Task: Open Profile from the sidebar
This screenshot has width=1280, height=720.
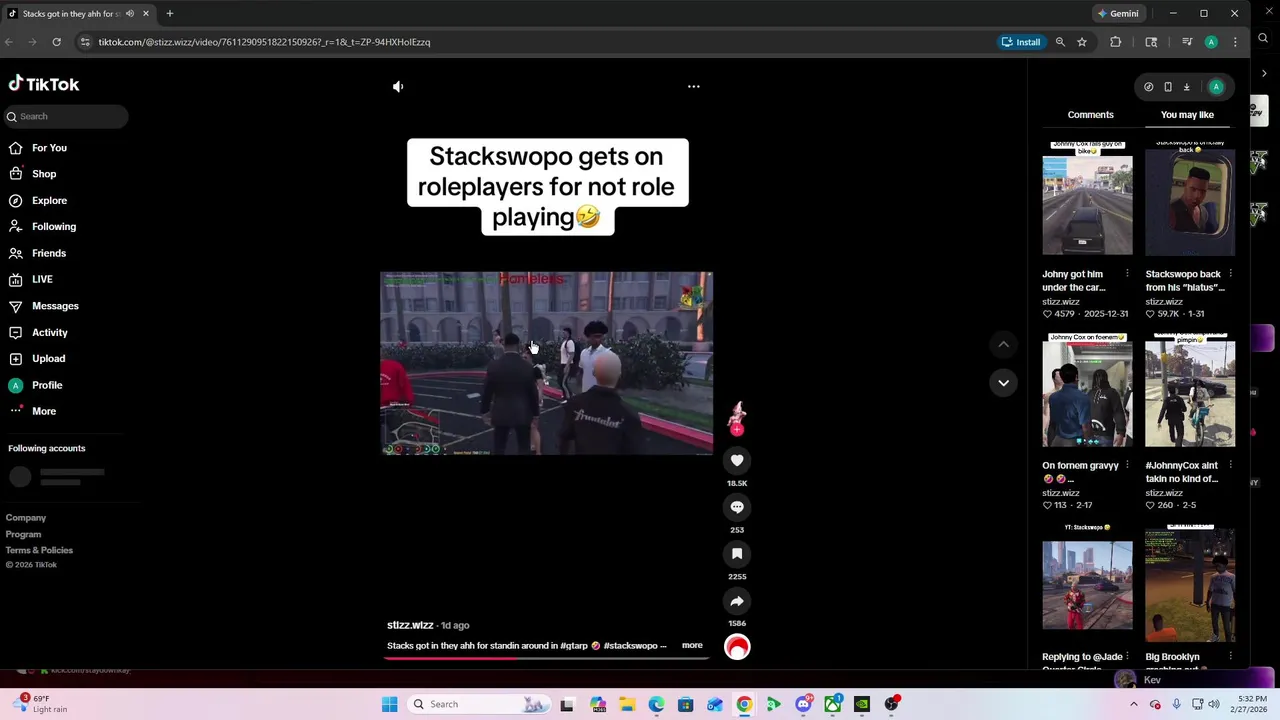Action: 47,385
